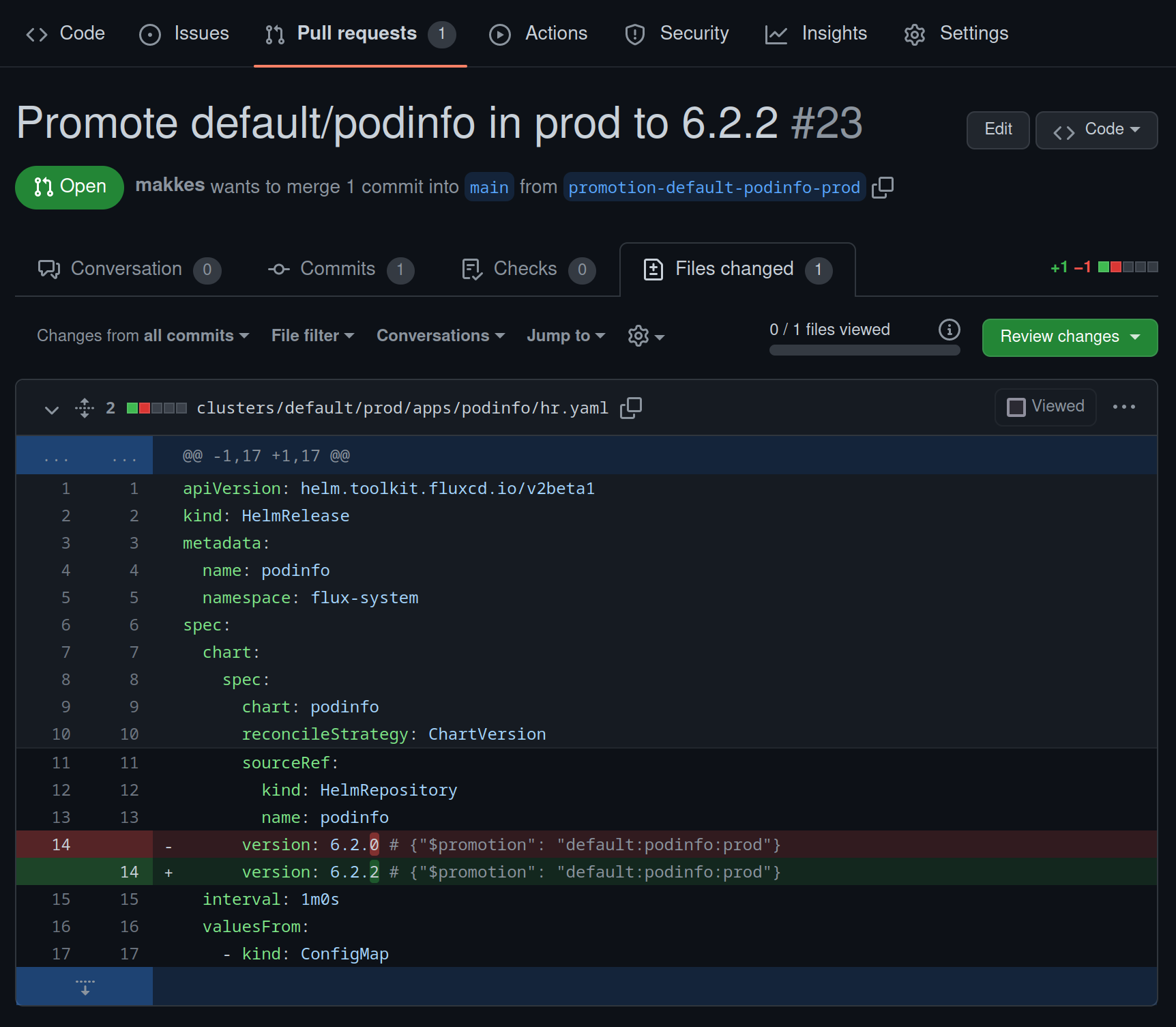Click the hunk header @@ -1,17 +1,17 @@
This screenshot has width=1176, height=1027.
point(266,456)
